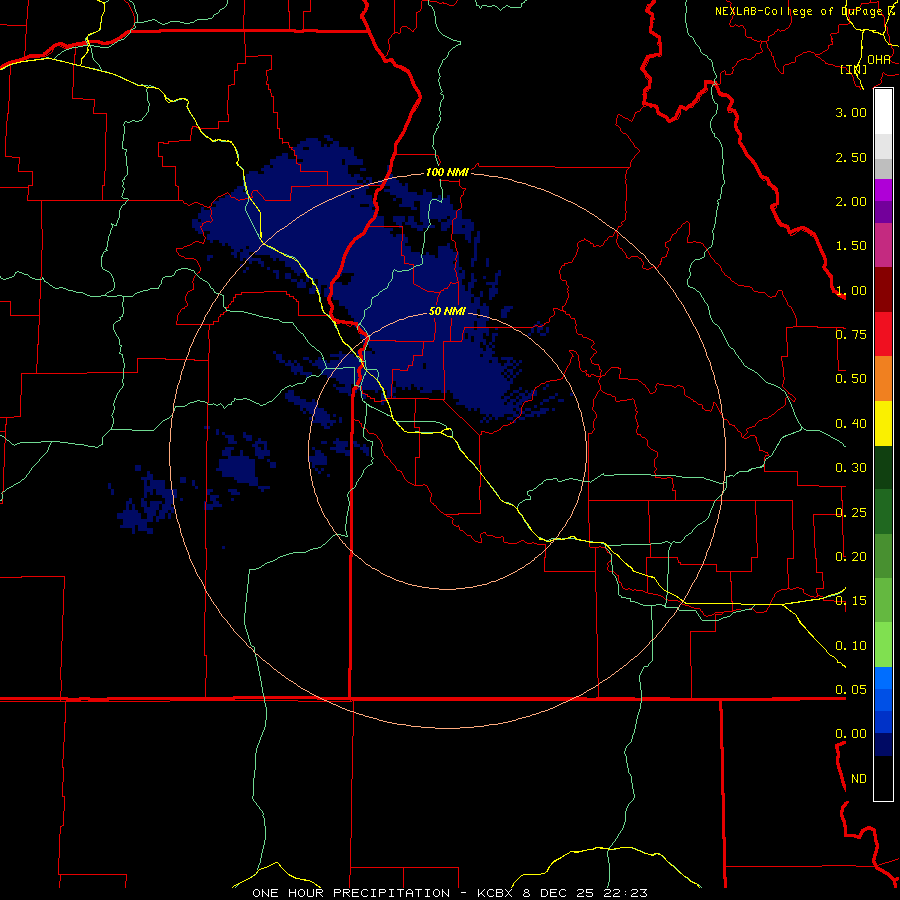Pick the bright red legend swatch

[883, 334]
